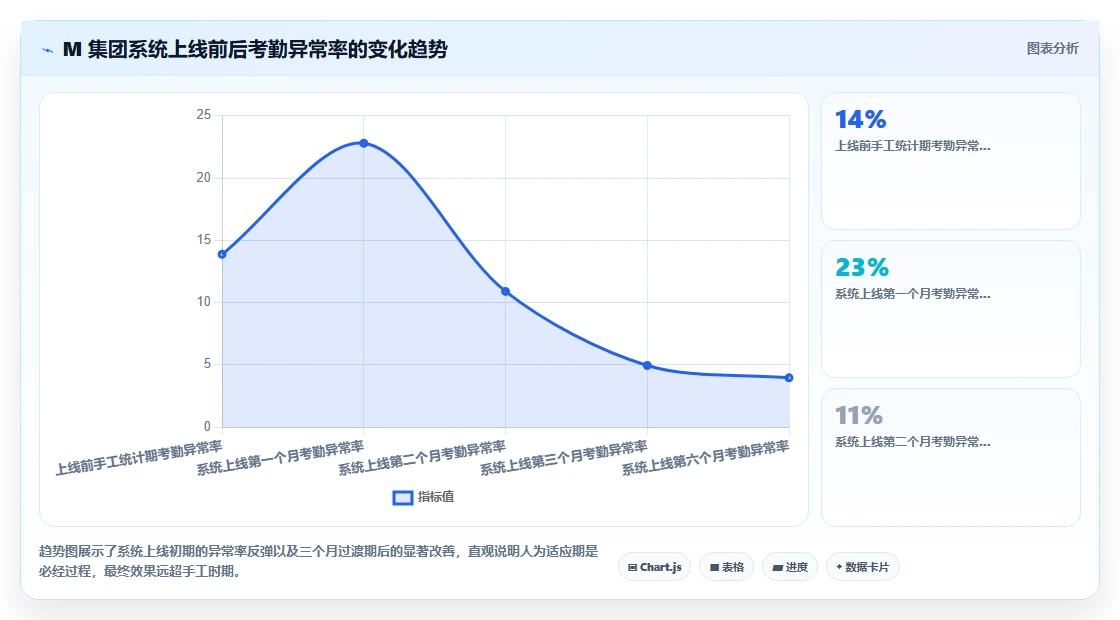The height and width of the screenshot is (620, 1120).
Task: Click the 14% value text
Action: (x=861, y=119)
